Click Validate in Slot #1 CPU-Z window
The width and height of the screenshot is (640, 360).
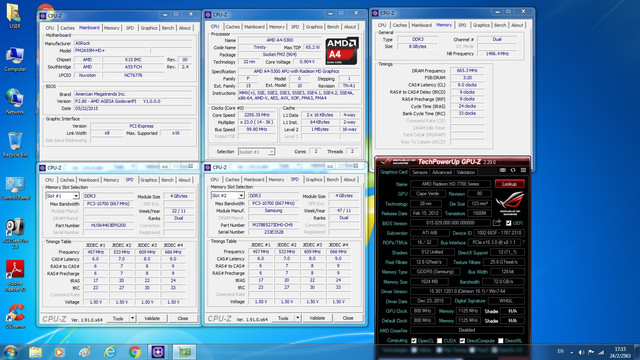152,318
